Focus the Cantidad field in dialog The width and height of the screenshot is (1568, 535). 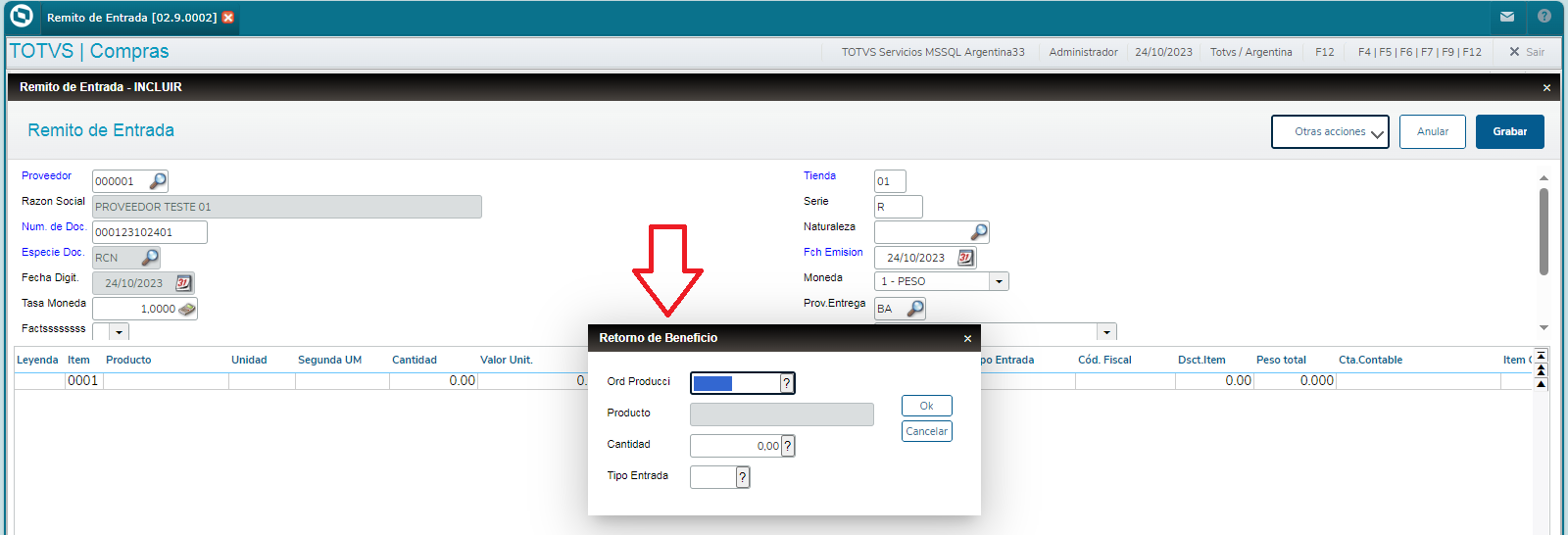click(735, 446)
